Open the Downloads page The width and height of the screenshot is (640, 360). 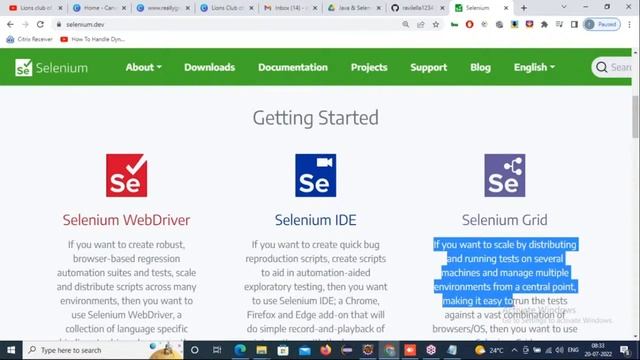(209, 67)
